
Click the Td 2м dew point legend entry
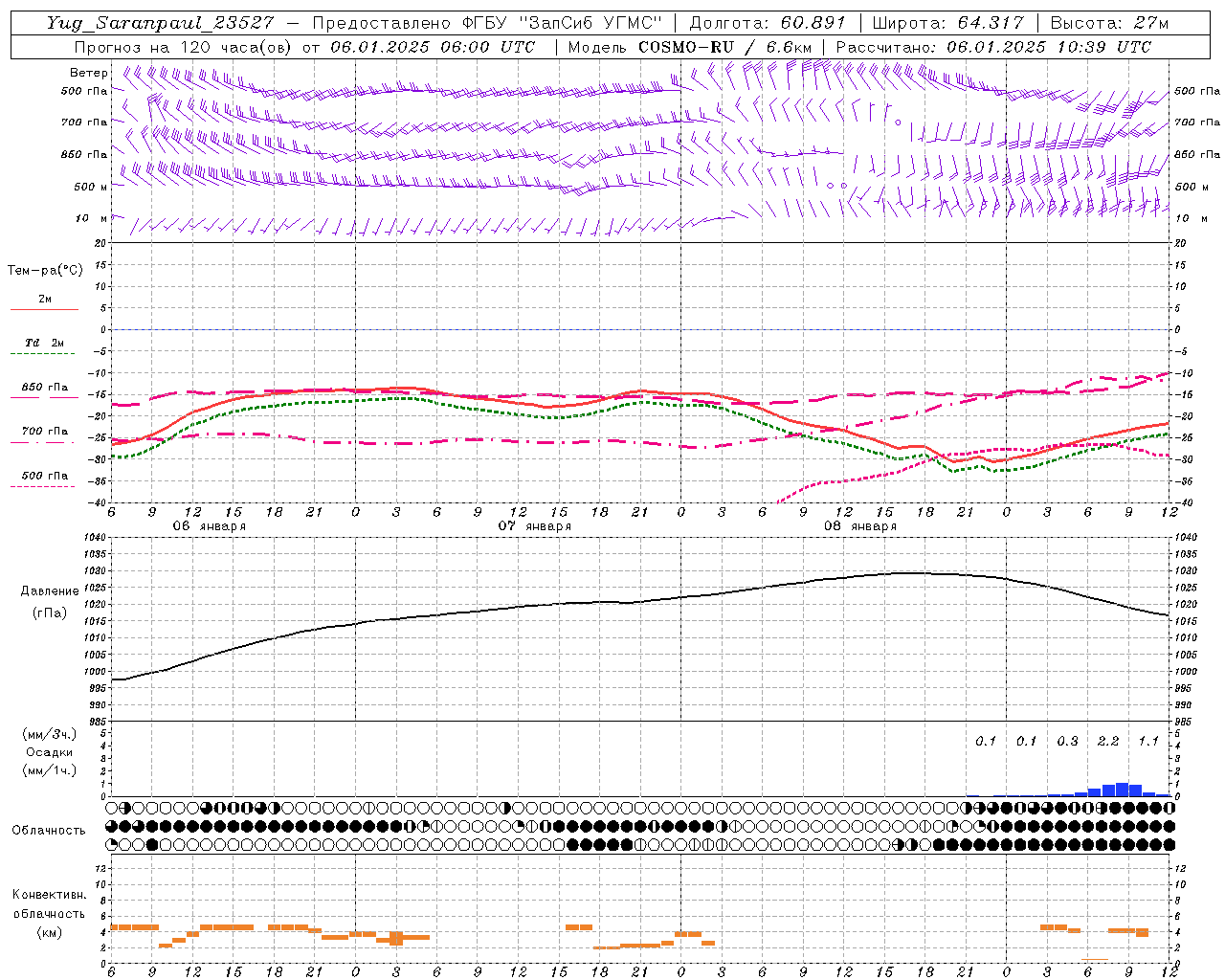pos(45,343)
